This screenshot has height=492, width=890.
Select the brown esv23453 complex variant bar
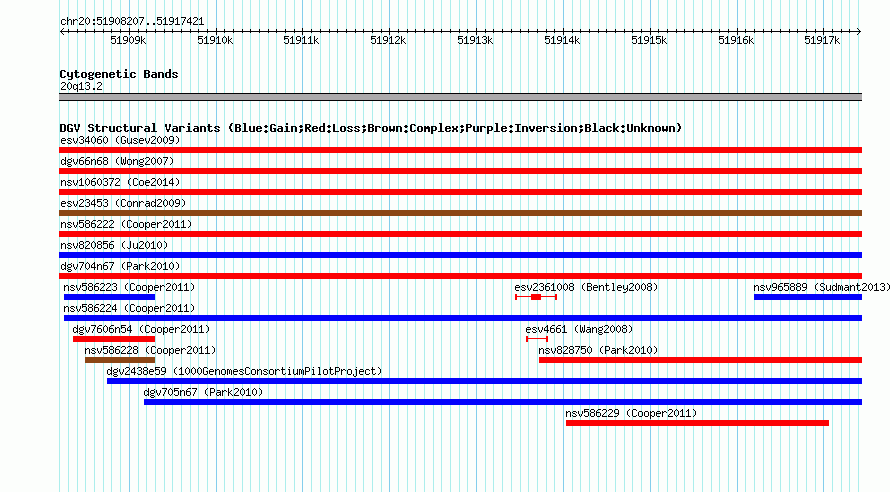tap(460, 213)
